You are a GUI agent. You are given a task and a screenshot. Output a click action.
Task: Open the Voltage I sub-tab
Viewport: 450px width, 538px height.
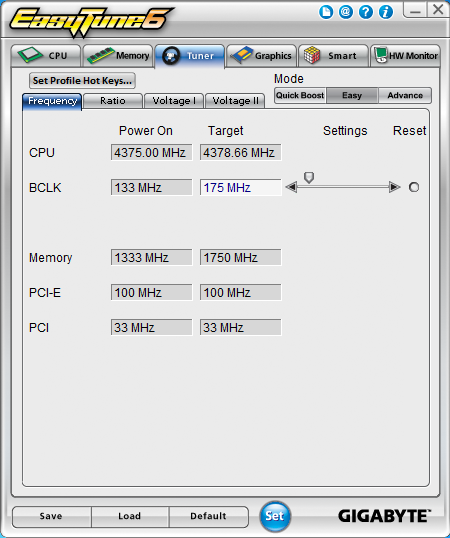point(174,101)
